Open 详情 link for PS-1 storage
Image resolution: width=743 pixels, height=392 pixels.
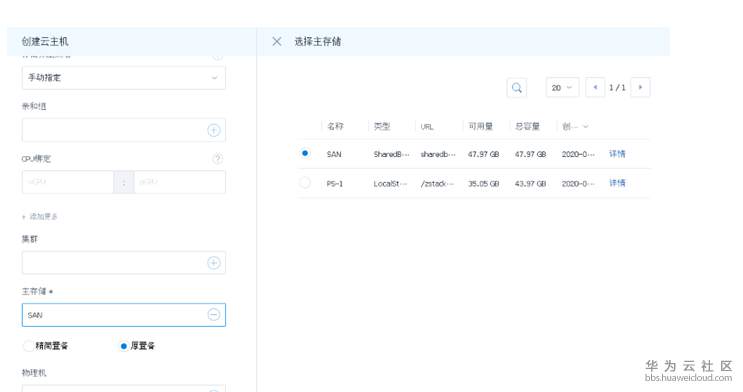click(617, 183)
